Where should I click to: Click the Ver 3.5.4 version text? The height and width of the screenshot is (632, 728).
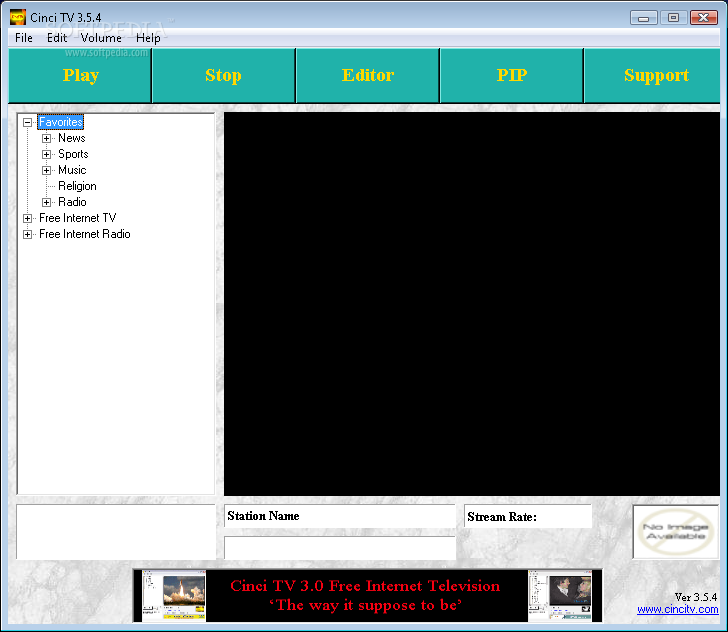click(x=696, y=597)
